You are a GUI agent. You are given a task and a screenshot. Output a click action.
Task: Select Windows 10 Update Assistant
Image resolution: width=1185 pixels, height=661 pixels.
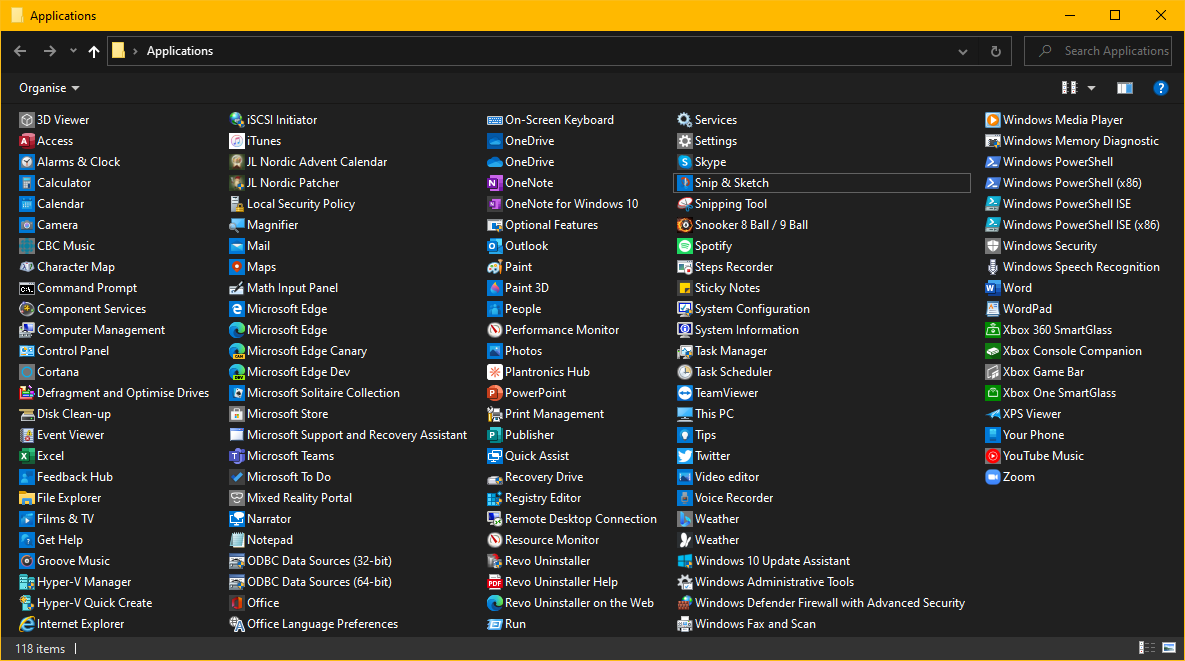[763, 561]
